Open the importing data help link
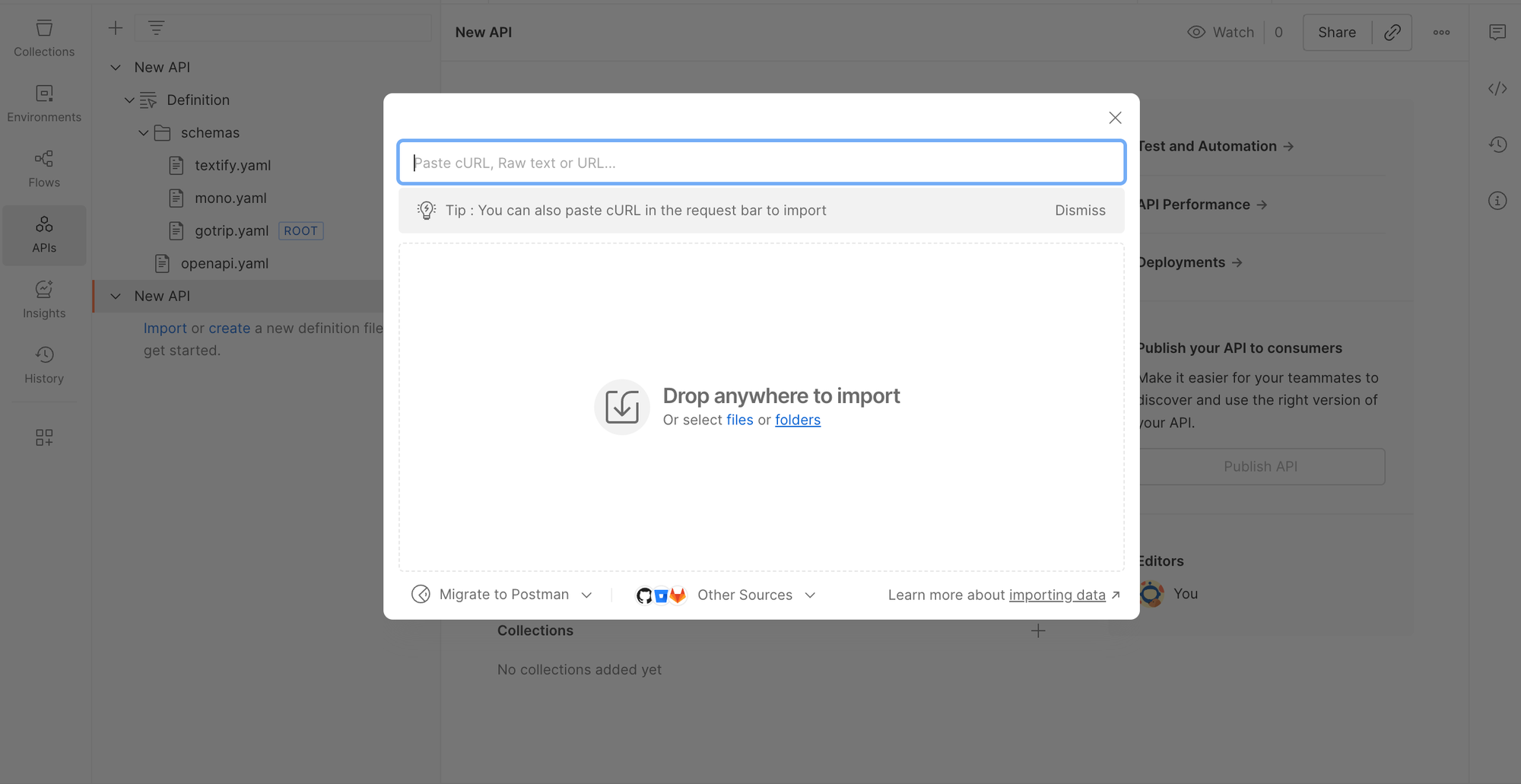The height and width of the screenshot is (784, 1521). [1056, 595]
